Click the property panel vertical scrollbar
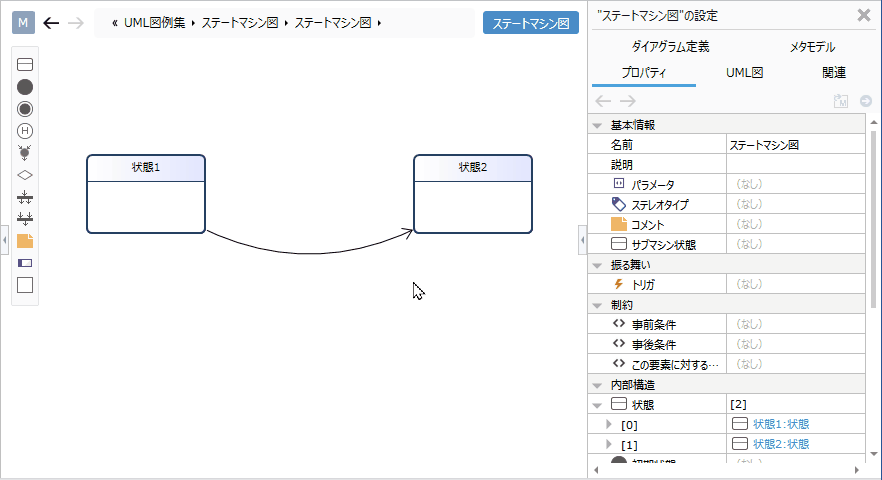Viewport: 882px width, 480px height. [x=874, y=219]
